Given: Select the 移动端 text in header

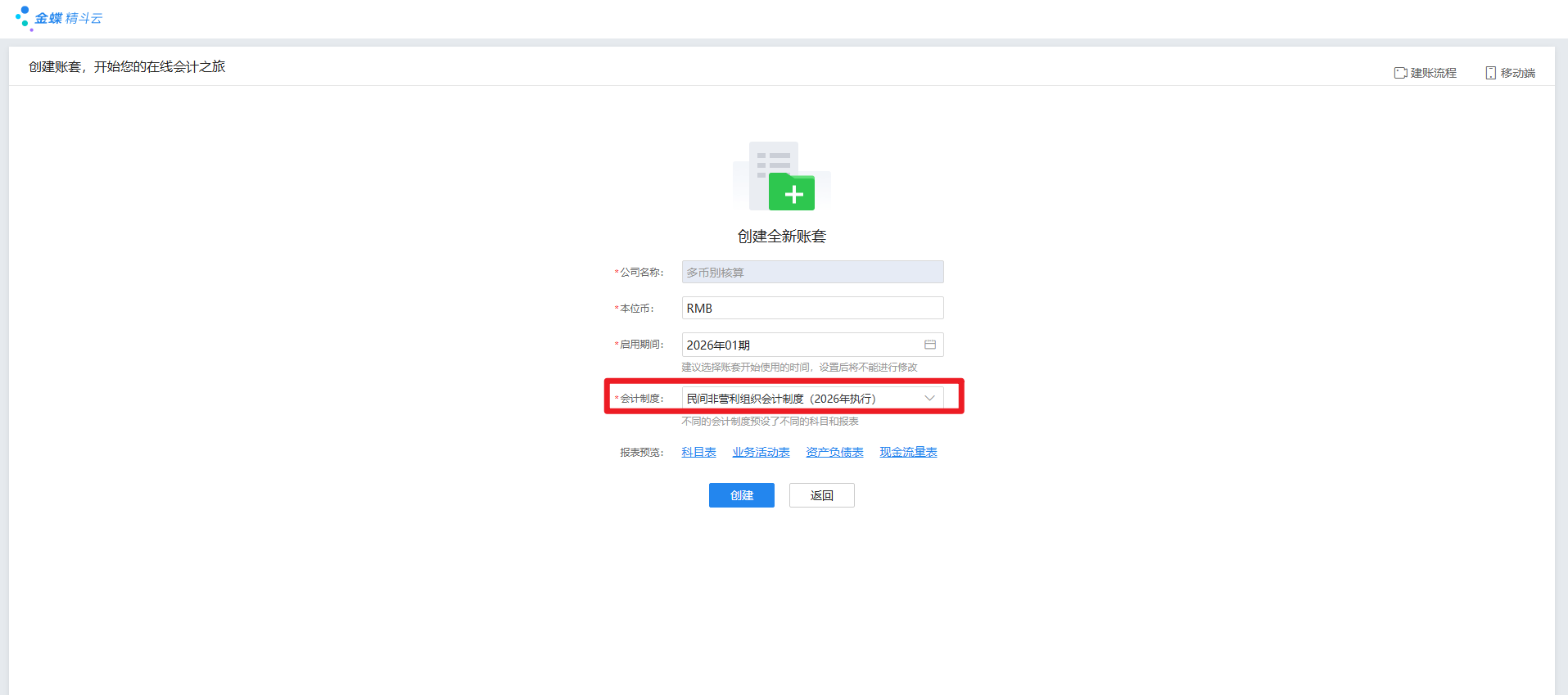Looking at the screenshot, I should [1517, 73].
